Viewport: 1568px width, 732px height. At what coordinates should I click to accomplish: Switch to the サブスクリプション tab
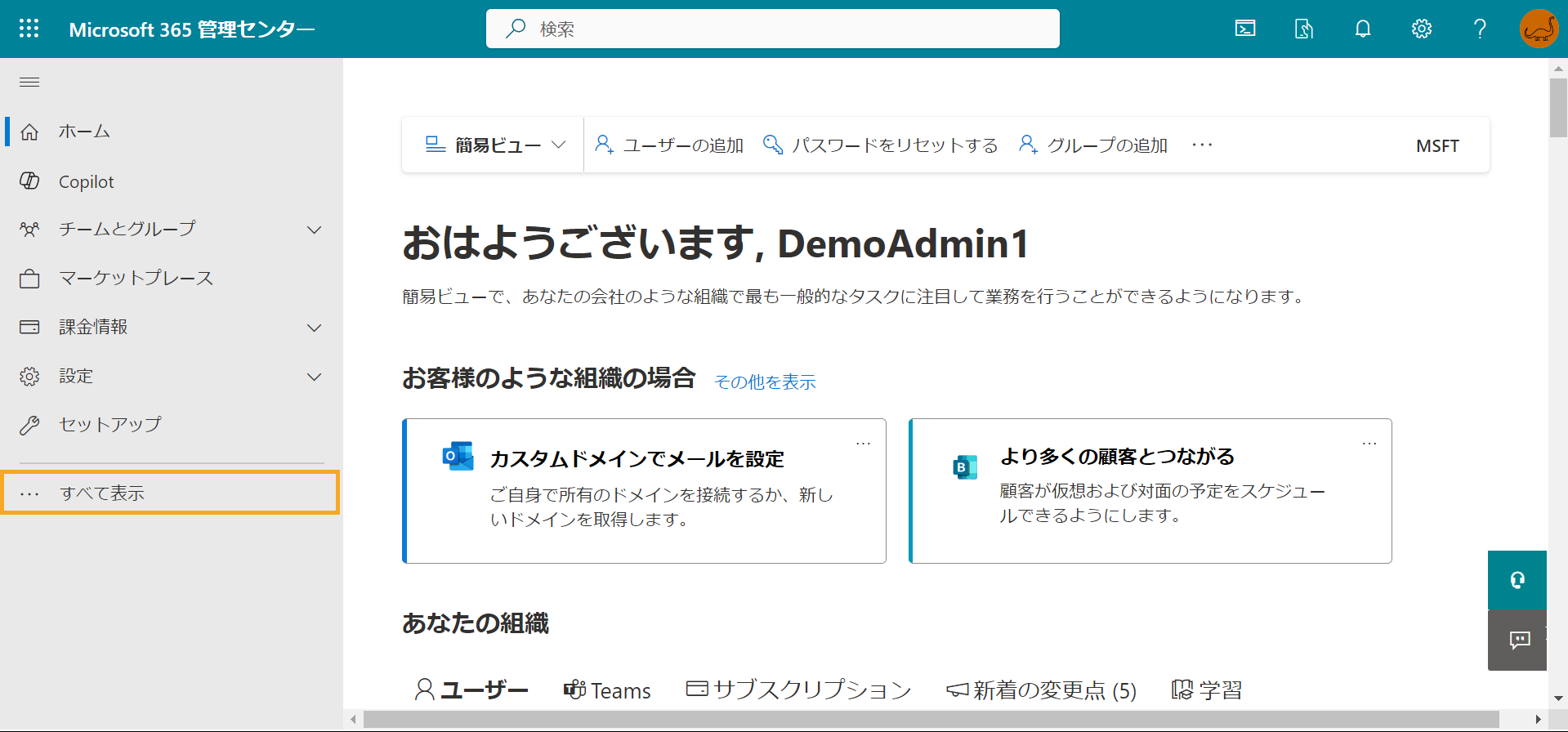click(798, 690)
